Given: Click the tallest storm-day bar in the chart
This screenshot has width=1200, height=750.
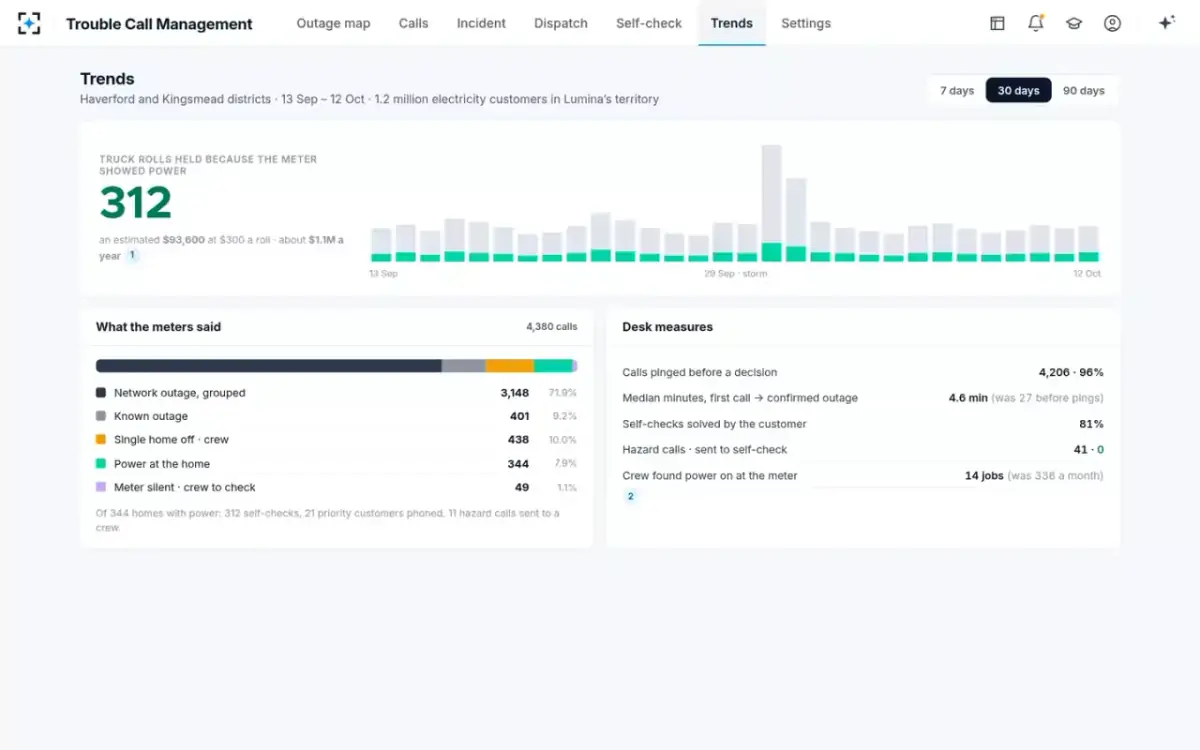Looking at the screenshot, I should pos(771,203).
